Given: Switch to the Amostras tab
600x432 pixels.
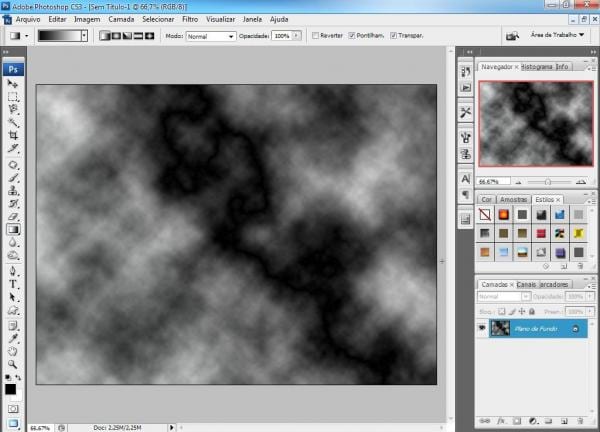Looking at the screenshot, I should [513, 200].
